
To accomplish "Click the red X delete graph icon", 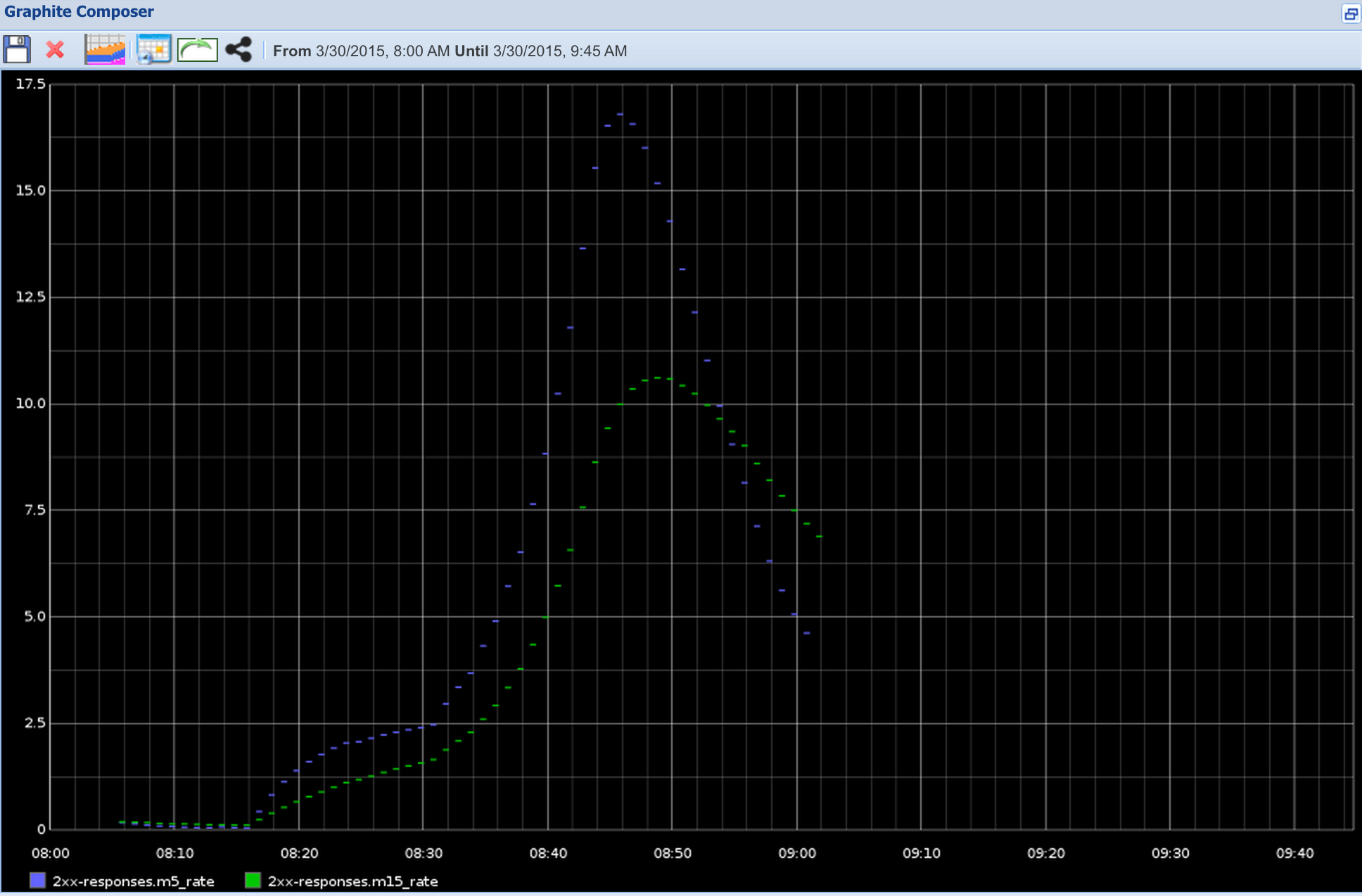I will point(55,50).
